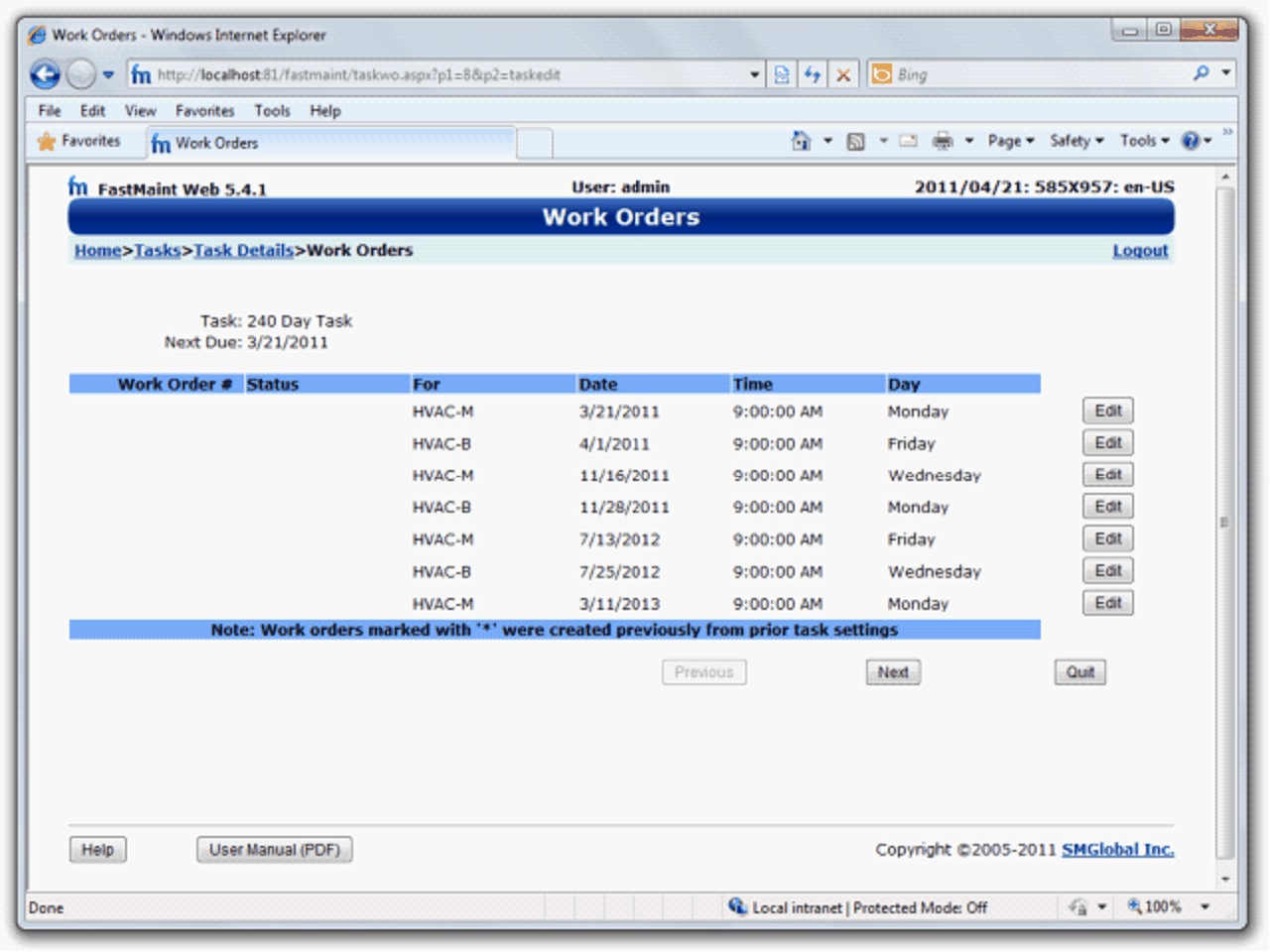Click the Compatibility View page icon

click(x=782, y=74)
